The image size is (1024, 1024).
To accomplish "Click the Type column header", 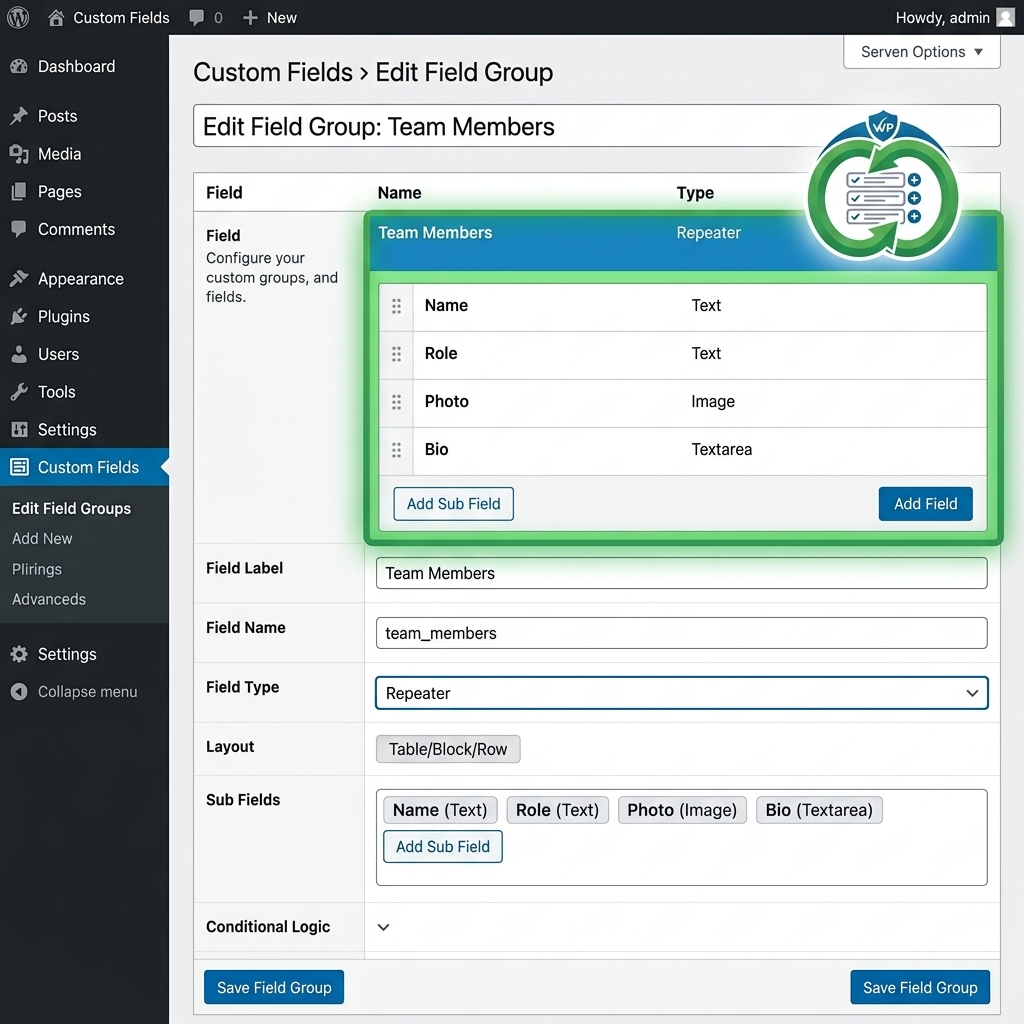I will tap(695, 193).
